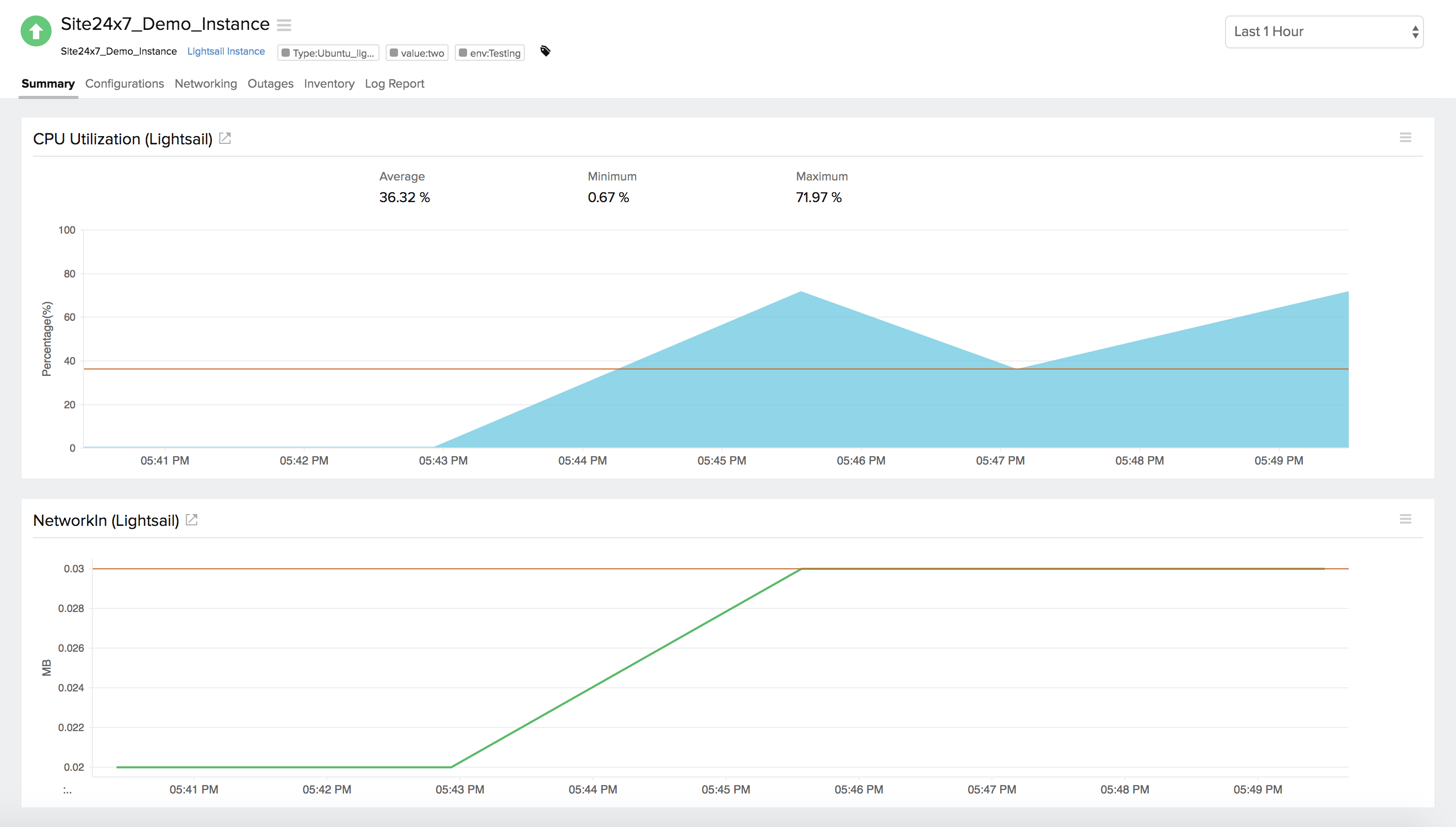
Task: Click the Maximum value 71.97 % statistic
Action: click(x=818, y=197)
